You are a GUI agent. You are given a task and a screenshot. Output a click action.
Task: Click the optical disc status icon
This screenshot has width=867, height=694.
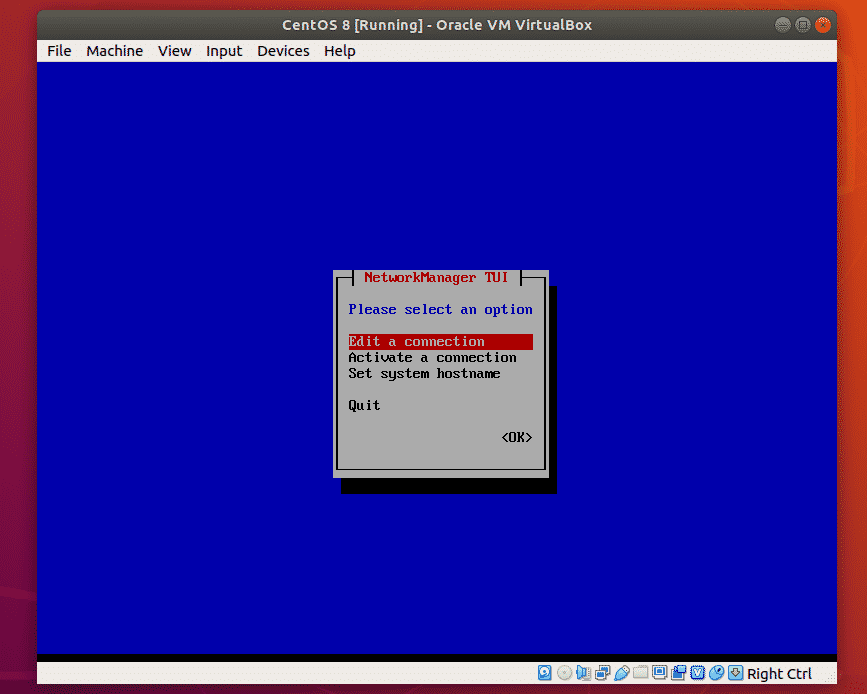564,672
